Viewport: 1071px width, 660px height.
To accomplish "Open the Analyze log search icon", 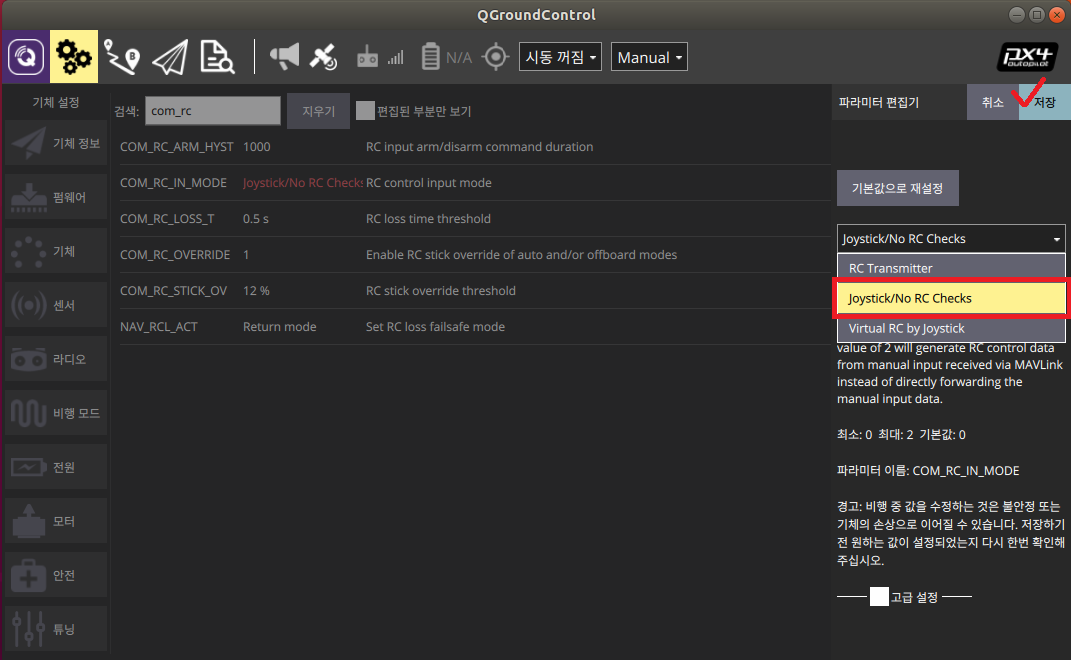I will tap(217, 57).
